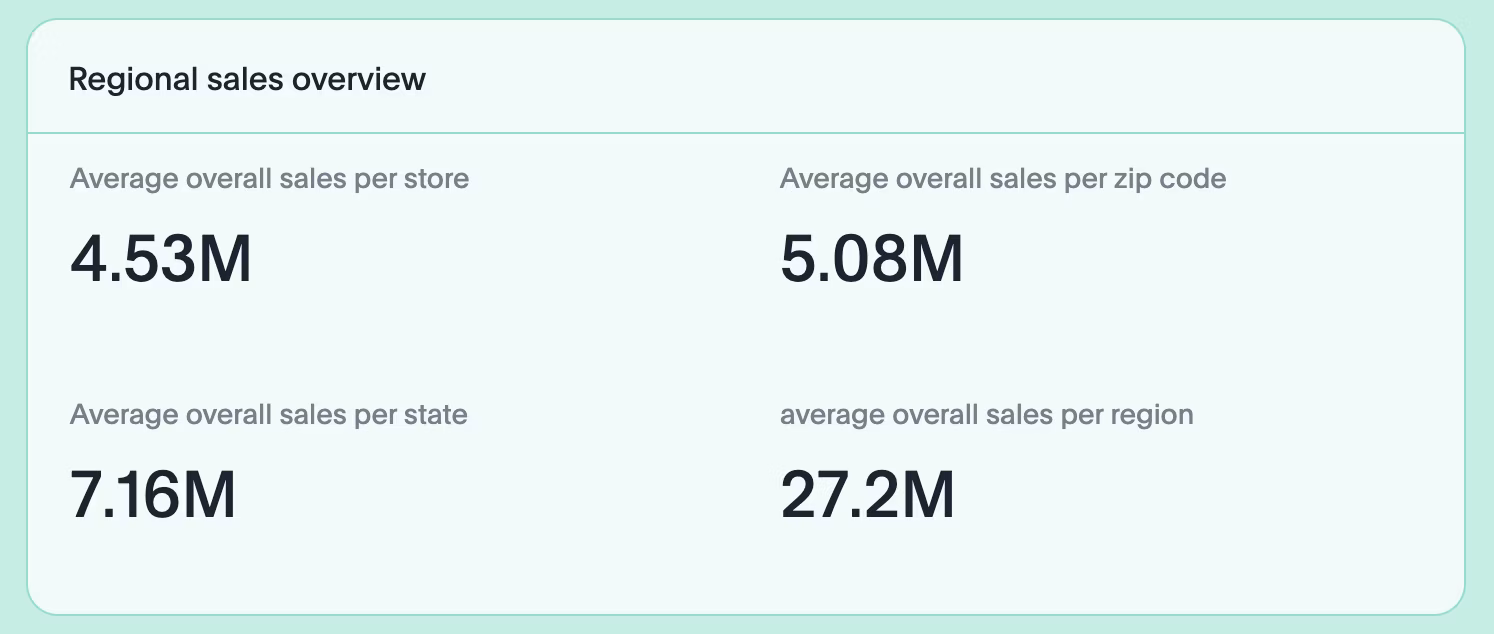Screen dimensions: 1494x634
Task: Click the teal background above the card
Action: pyautogui.click(x=746, y=9)
